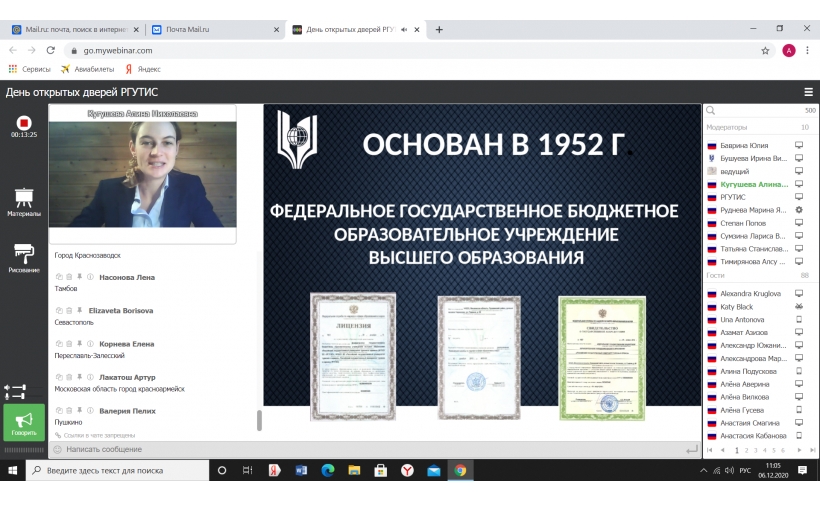Select the Рисование drawing tool

(x=24, y=258)
